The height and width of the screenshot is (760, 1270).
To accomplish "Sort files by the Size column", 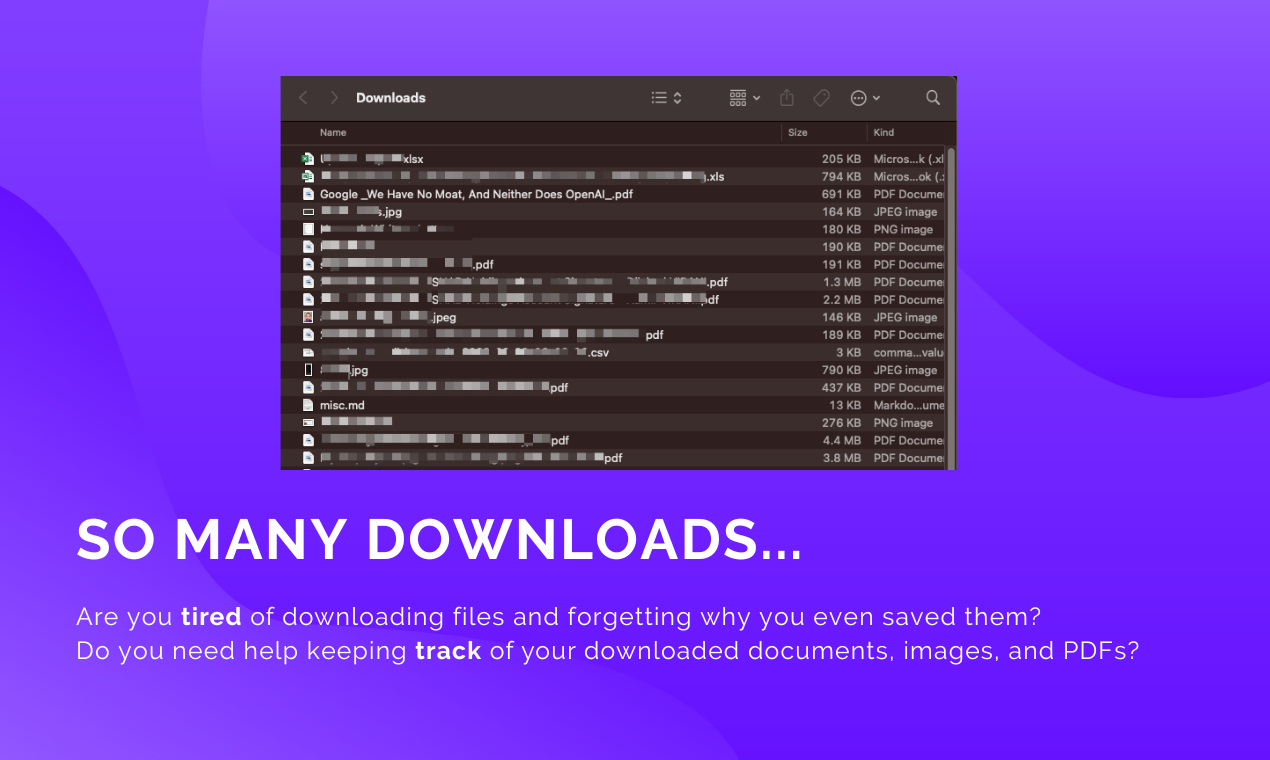I will tap(798, 132).
